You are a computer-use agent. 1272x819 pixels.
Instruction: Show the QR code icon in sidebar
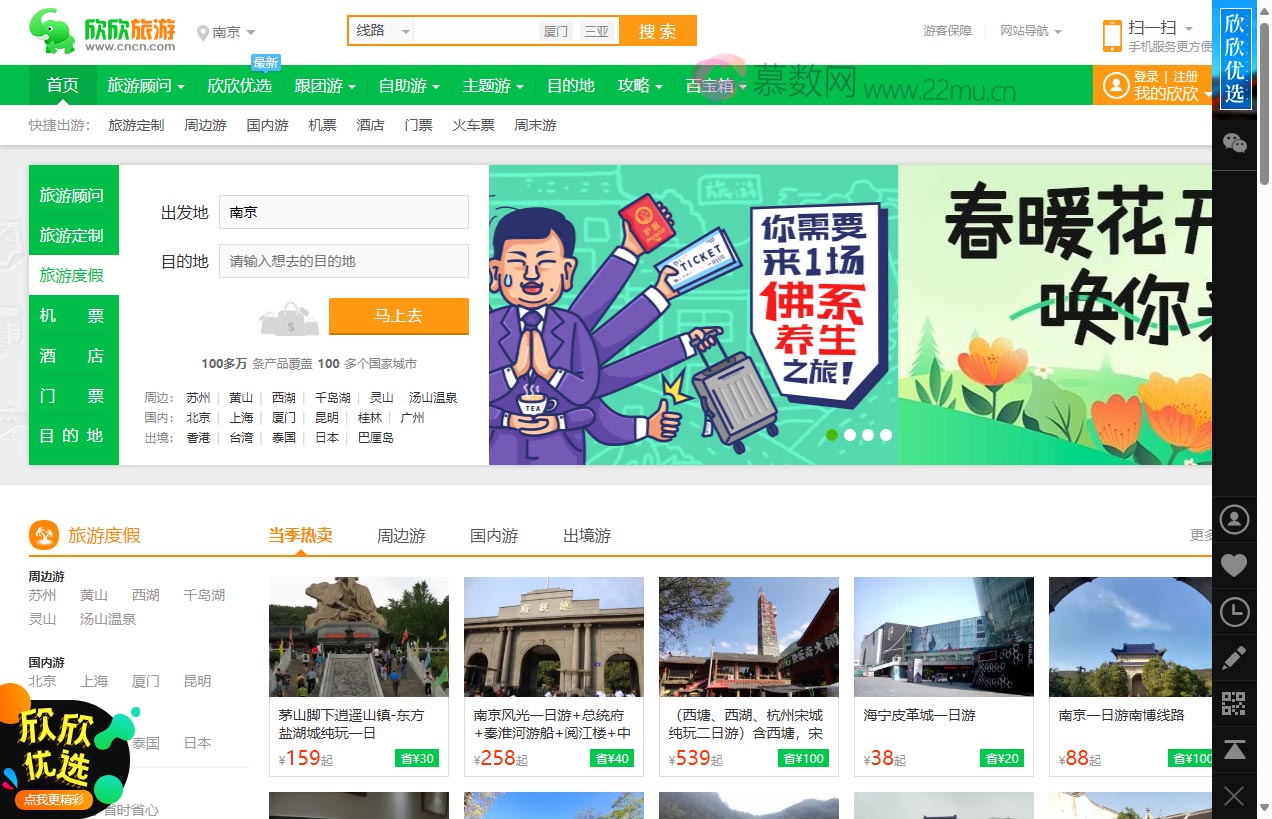[1235, 703]
